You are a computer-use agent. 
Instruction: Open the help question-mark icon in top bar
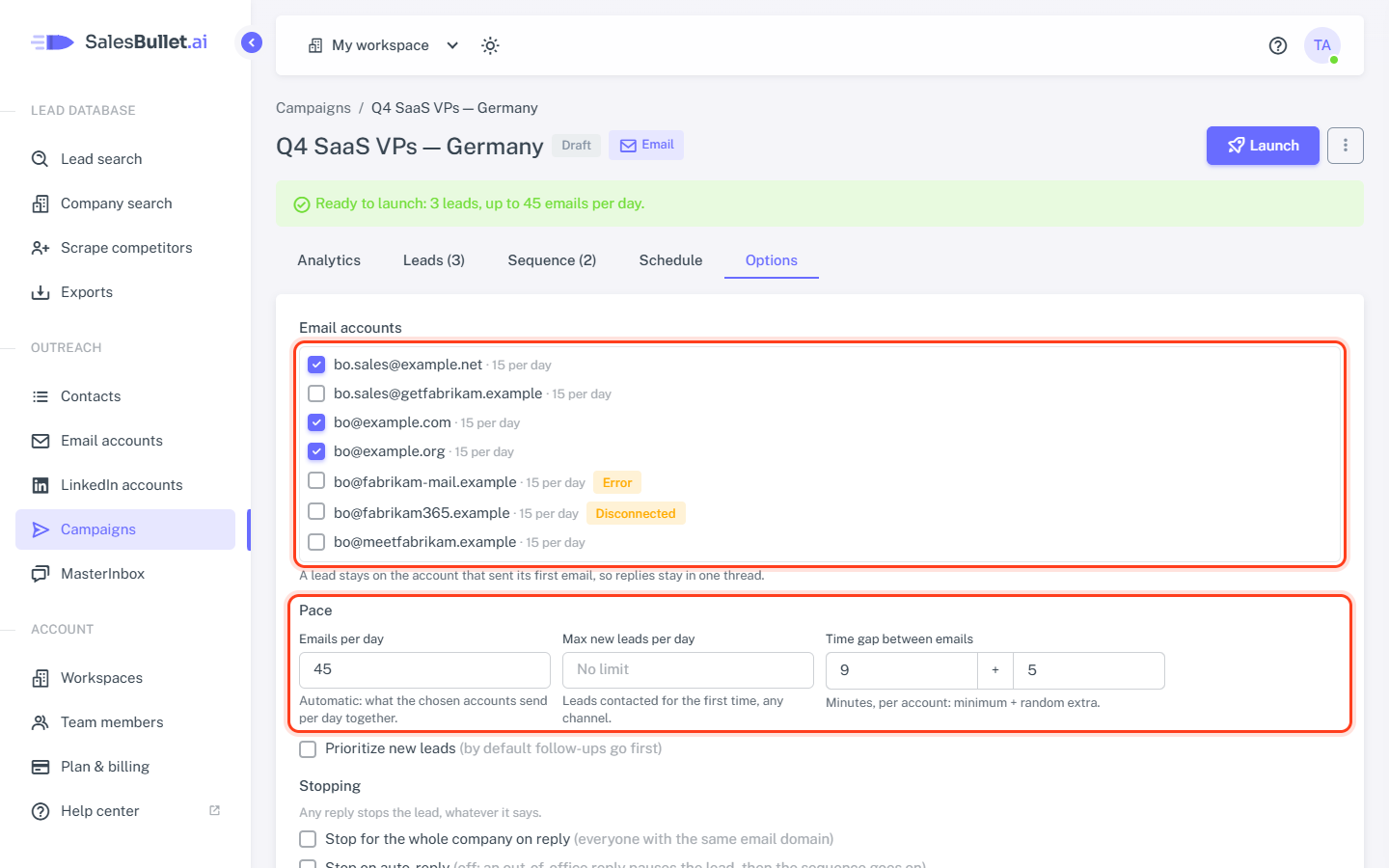click(1278, 45)
